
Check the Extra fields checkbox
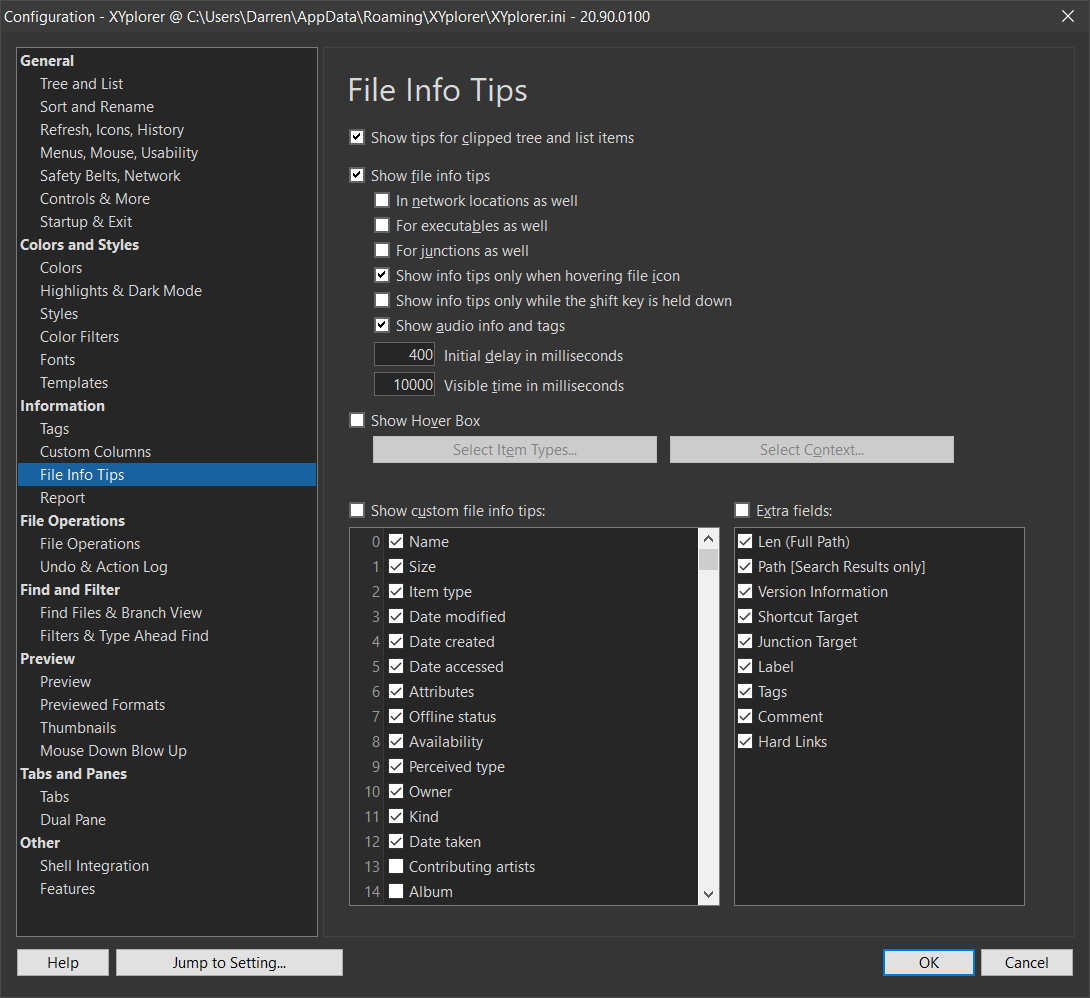[742, 510]
